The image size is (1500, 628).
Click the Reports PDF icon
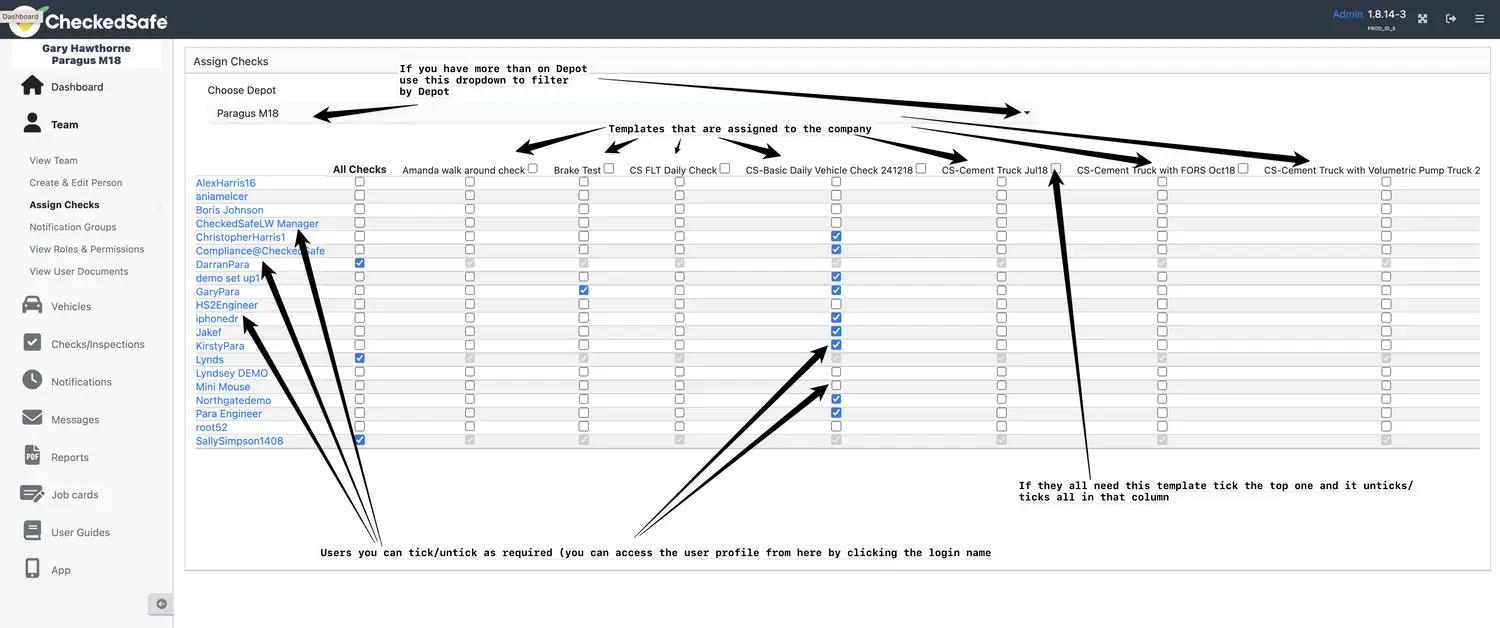tap(32, 456)
